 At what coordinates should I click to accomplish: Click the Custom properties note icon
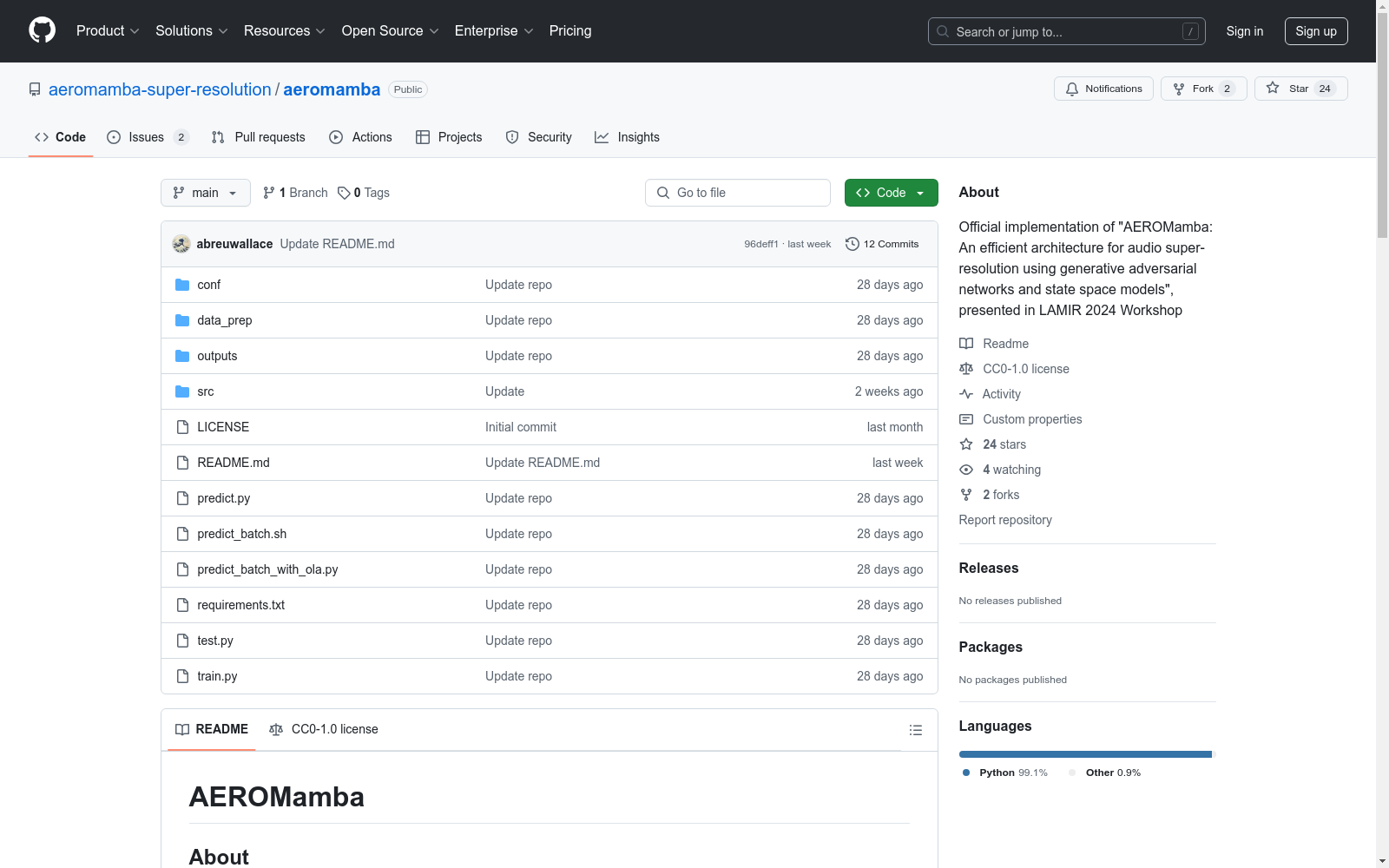point(966,419)
